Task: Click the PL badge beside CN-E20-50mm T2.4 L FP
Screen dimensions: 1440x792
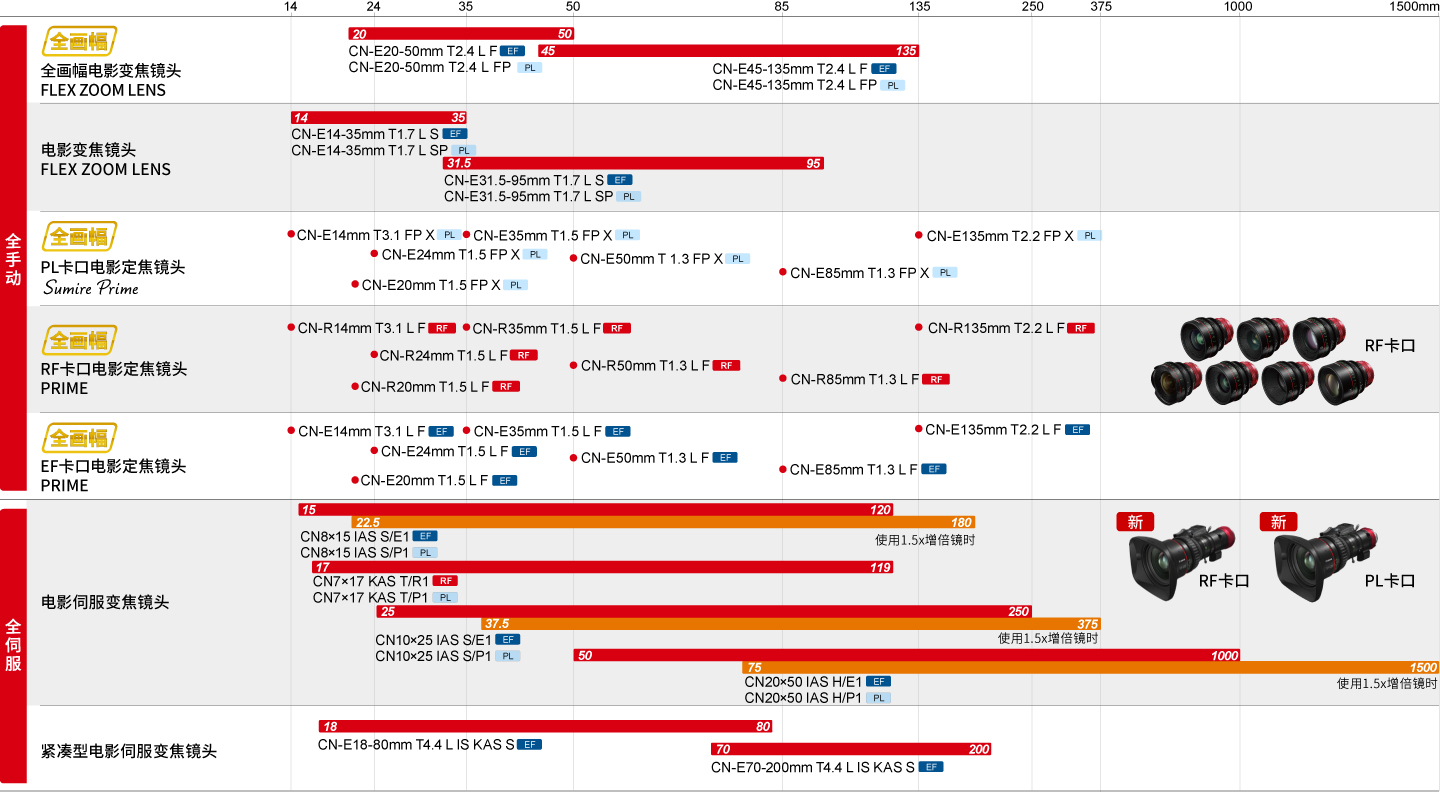Action: [x=530, y=68]
